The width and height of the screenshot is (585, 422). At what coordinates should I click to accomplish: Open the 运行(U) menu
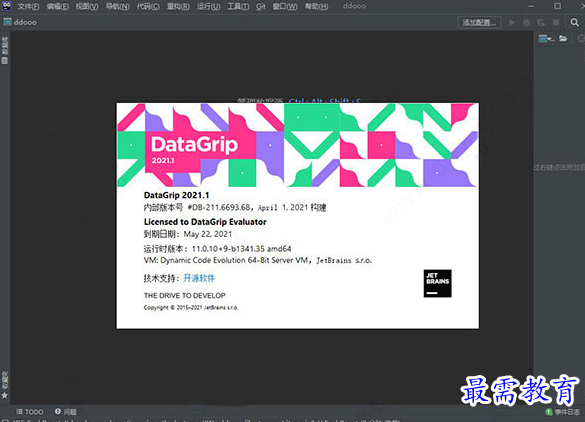208,6
